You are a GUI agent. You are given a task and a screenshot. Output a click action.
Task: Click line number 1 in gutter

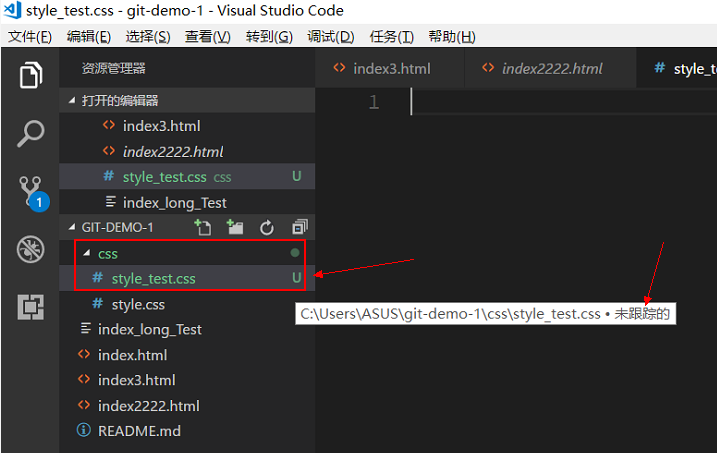(374, 101)
